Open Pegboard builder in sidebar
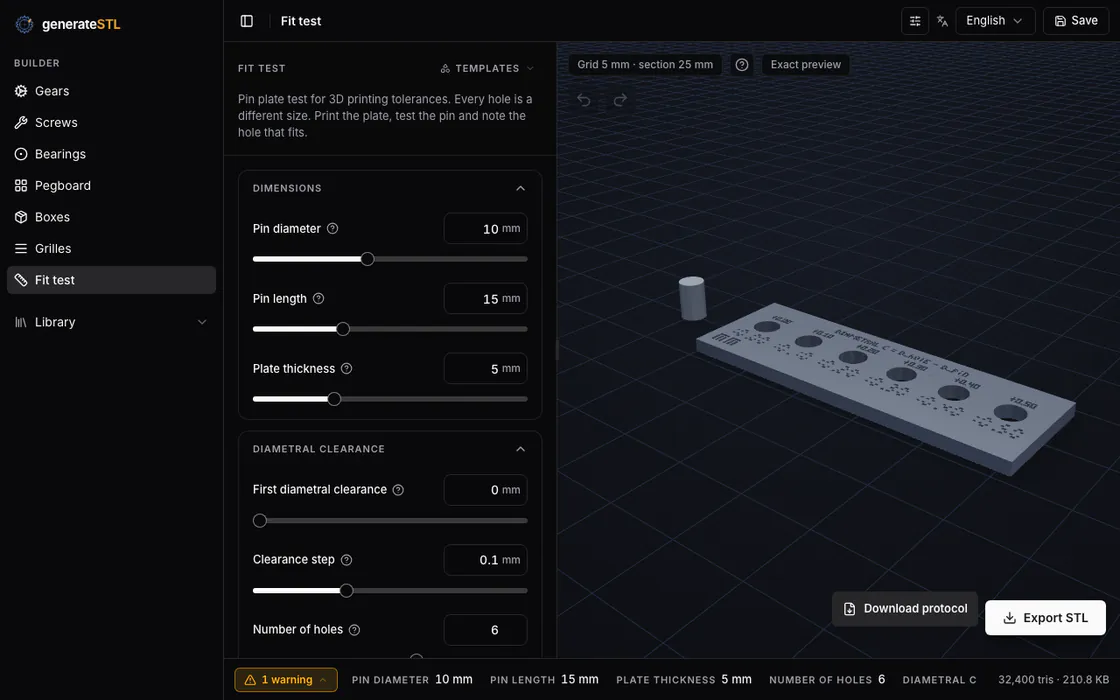The width and height of the screenshot is (1120, 700). coord(111,186)
